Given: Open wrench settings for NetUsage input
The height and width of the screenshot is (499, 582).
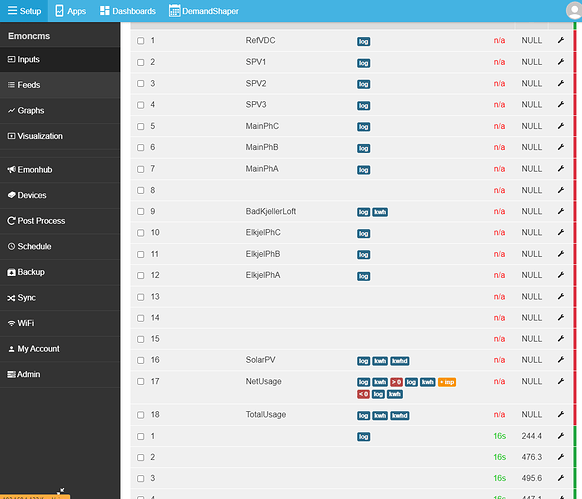Looking at the screenshot, I should pyautogui.click(x=561, y=381).
